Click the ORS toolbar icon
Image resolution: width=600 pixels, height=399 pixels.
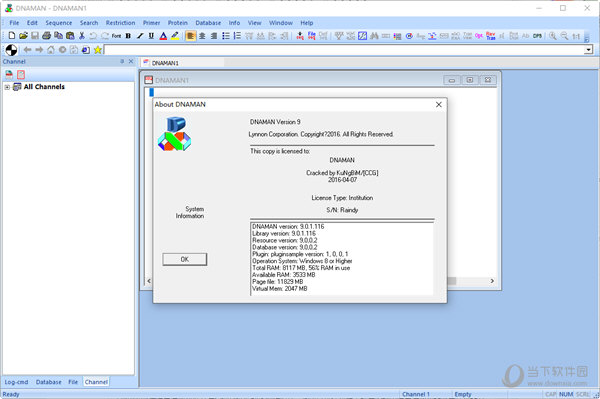537,36
